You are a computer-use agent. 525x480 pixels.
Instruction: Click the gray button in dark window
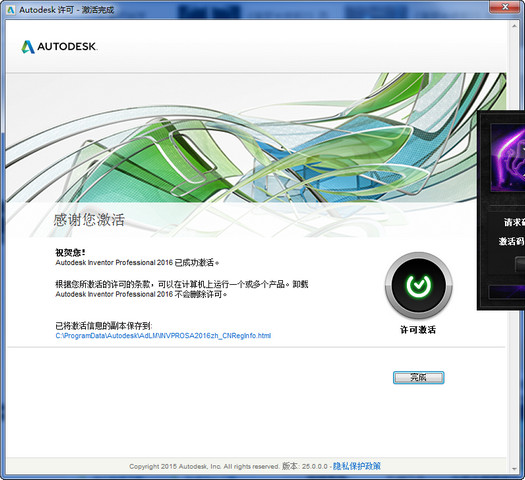(x=520, y=264)
